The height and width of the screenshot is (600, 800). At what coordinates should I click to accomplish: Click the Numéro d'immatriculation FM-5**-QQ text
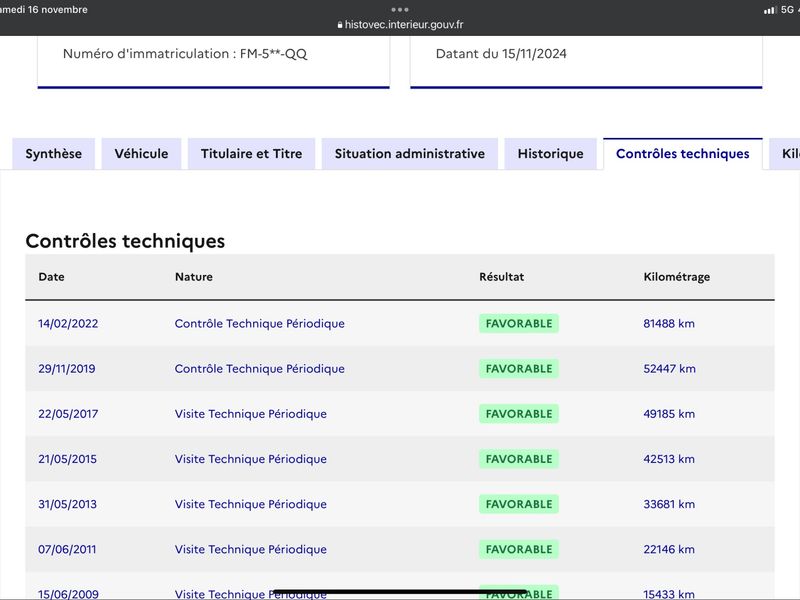(185, 54)
